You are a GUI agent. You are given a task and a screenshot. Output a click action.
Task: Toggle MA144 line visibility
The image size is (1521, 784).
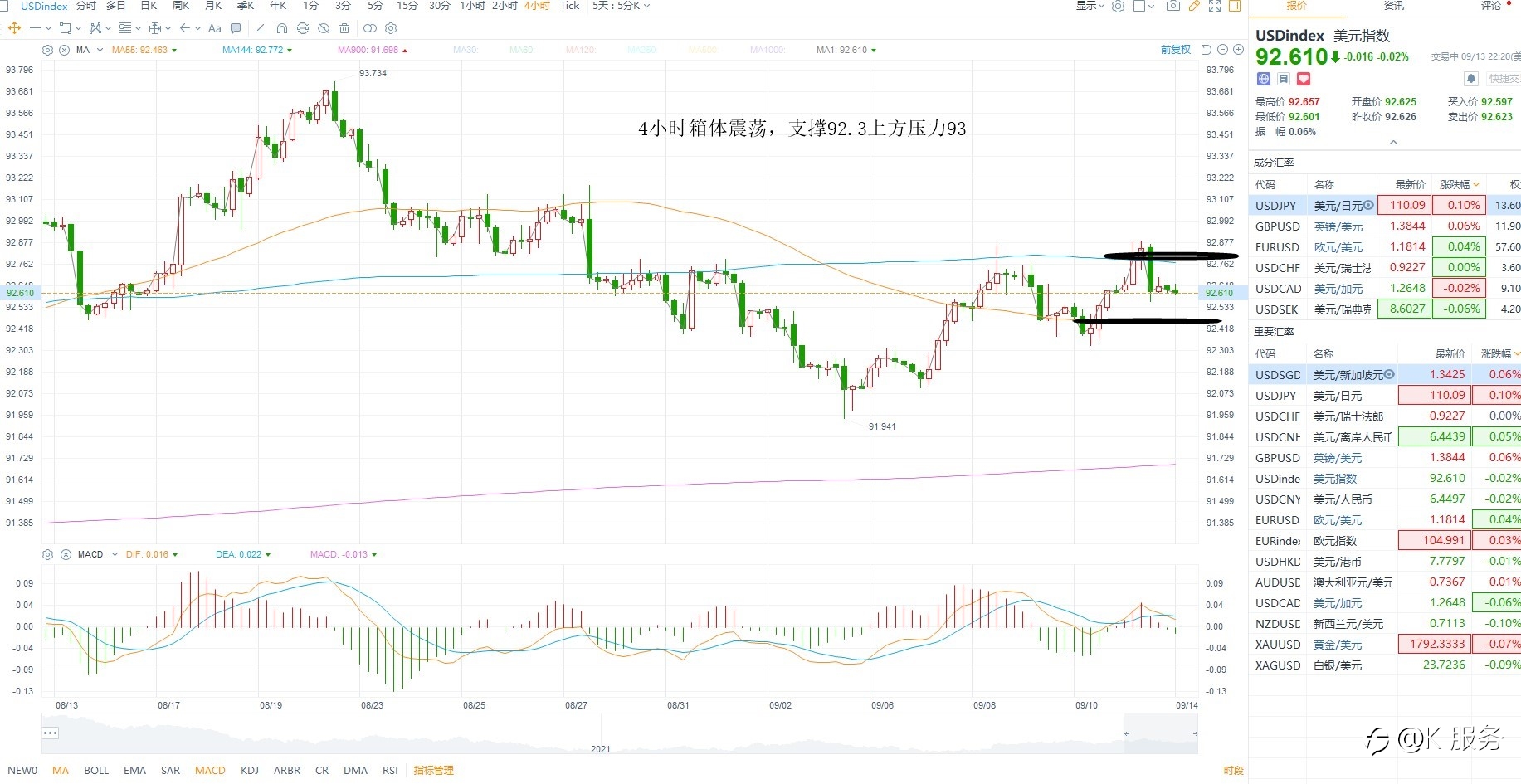click(257, 50)
